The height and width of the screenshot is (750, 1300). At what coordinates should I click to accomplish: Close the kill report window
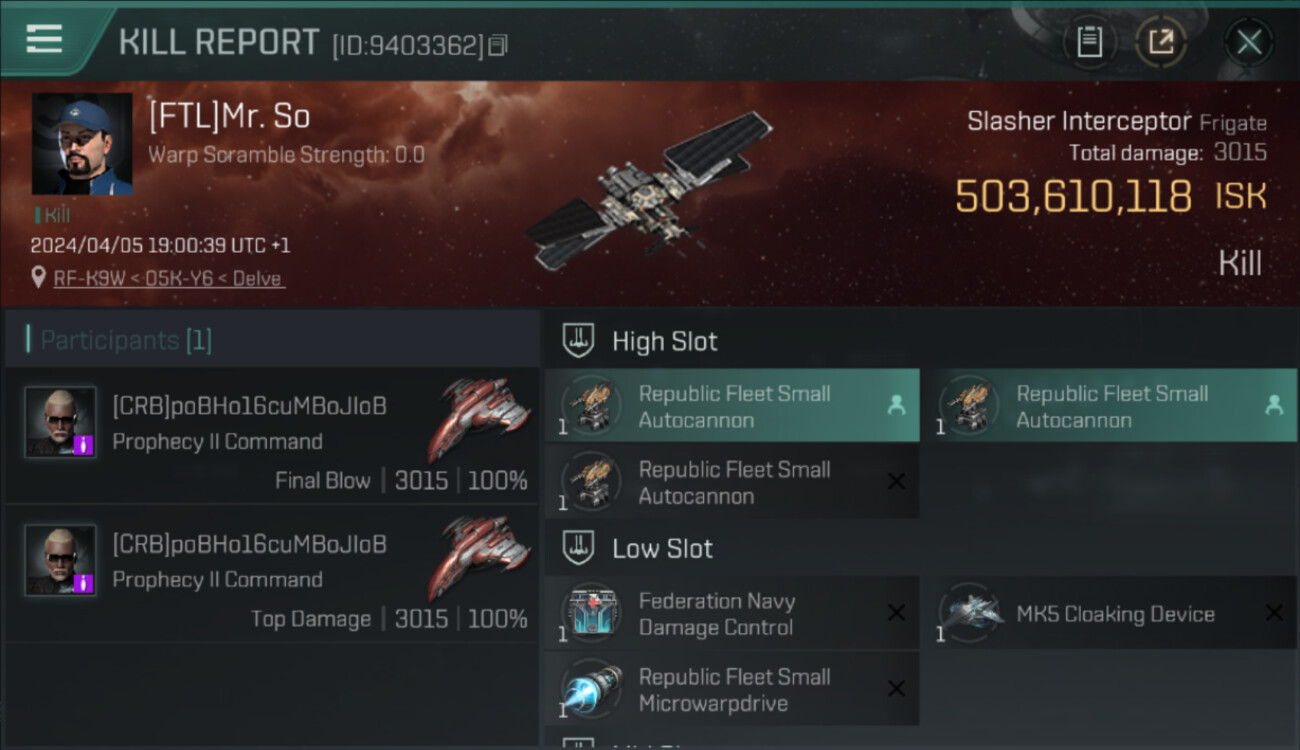coord(1248,42)
